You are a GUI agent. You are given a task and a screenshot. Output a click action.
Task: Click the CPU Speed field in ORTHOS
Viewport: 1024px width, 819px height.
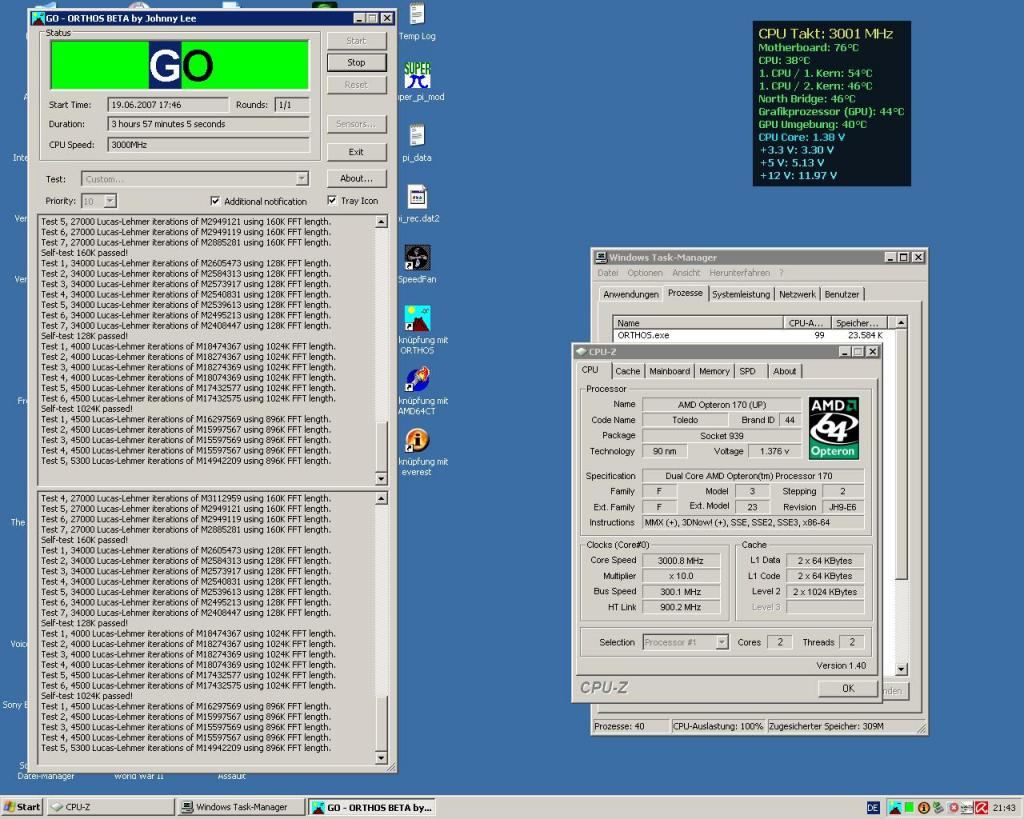tap(208, 145)
